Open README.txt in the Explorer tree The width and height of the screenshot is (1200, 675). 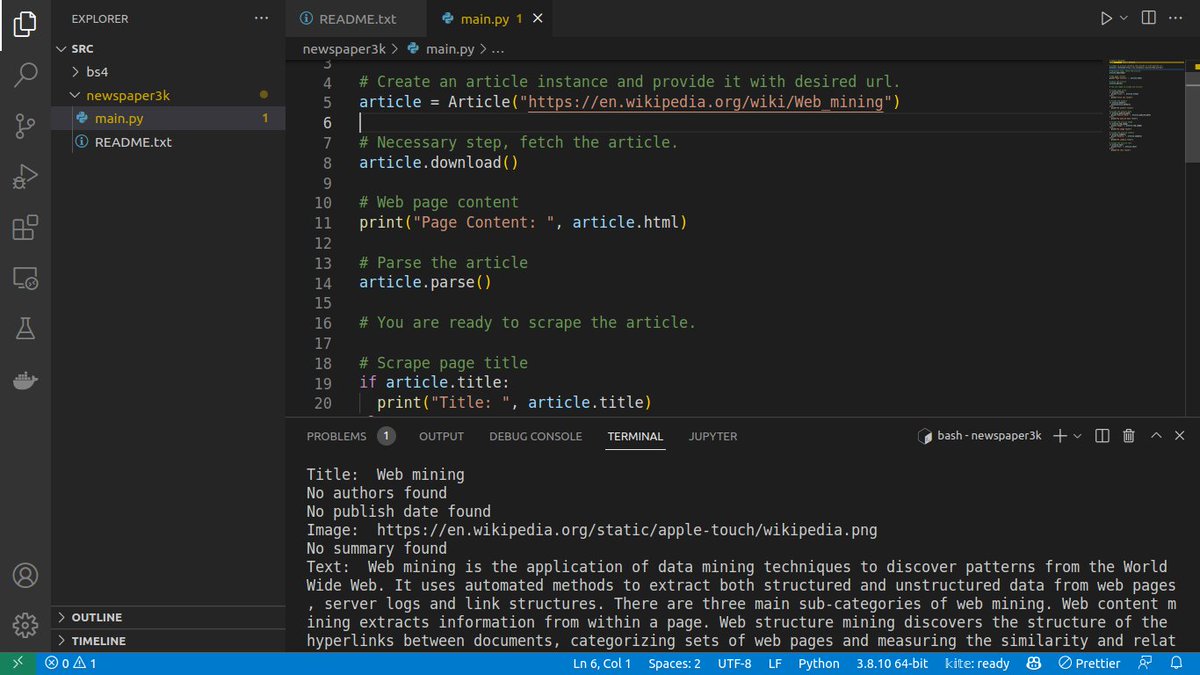tap(168, 142)
